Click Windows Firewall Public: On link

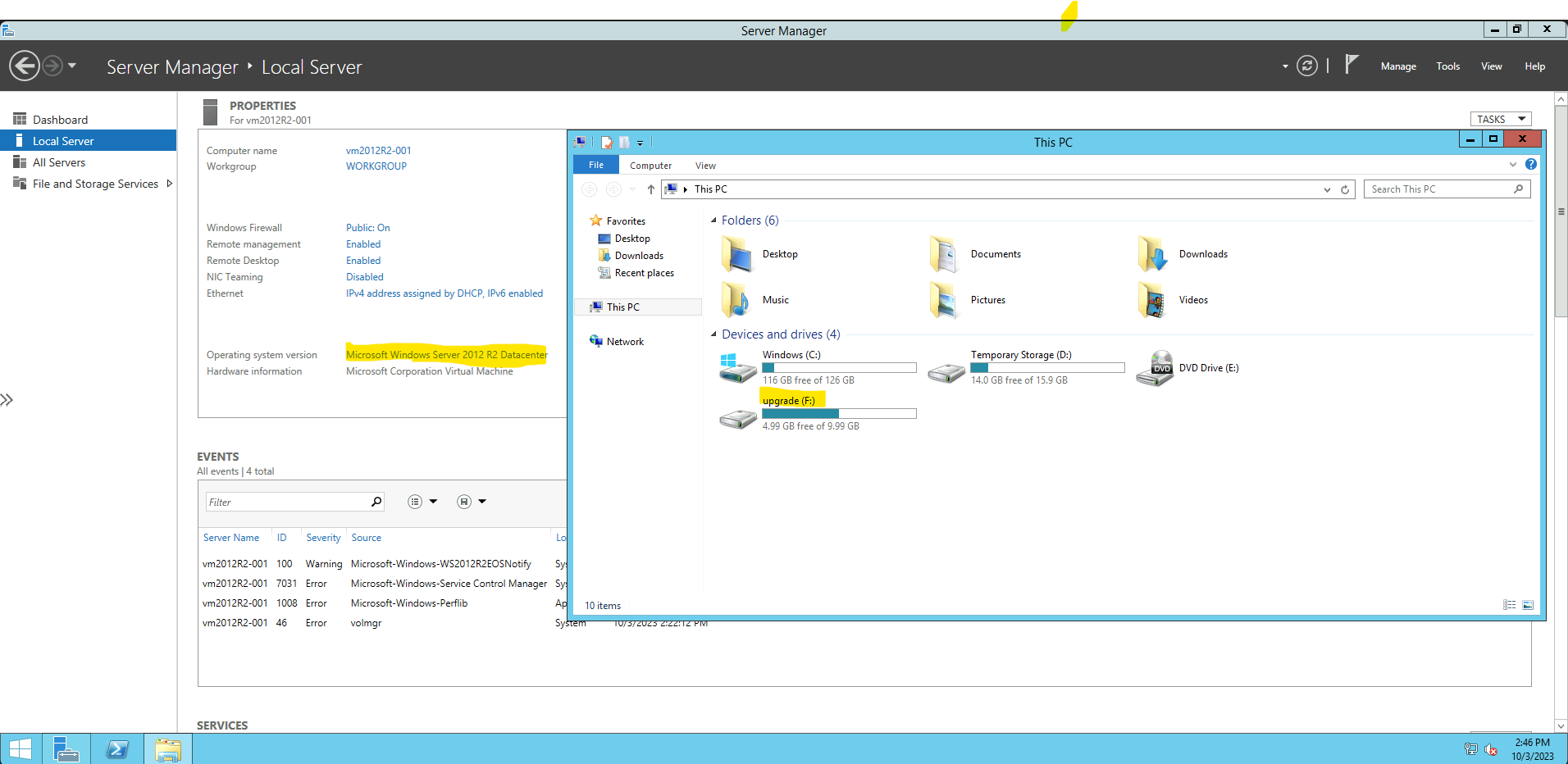pyautogui.click(x=368, y=228)
